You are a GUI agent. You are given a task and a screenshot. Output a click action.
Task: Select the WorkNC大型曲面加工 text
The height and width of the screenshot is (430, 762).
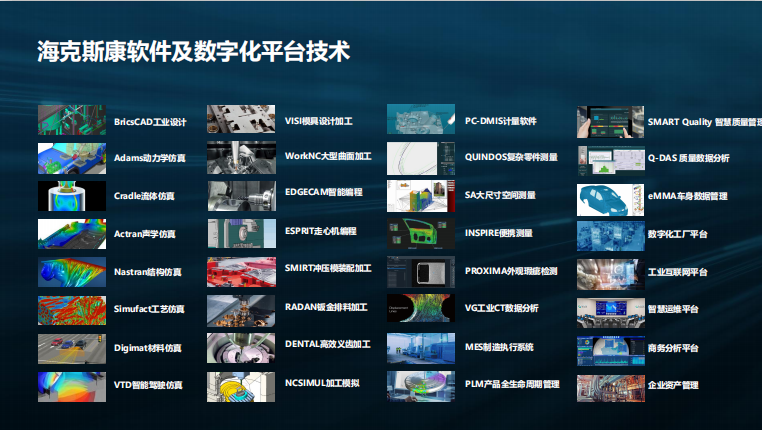[x=328, y=156]
